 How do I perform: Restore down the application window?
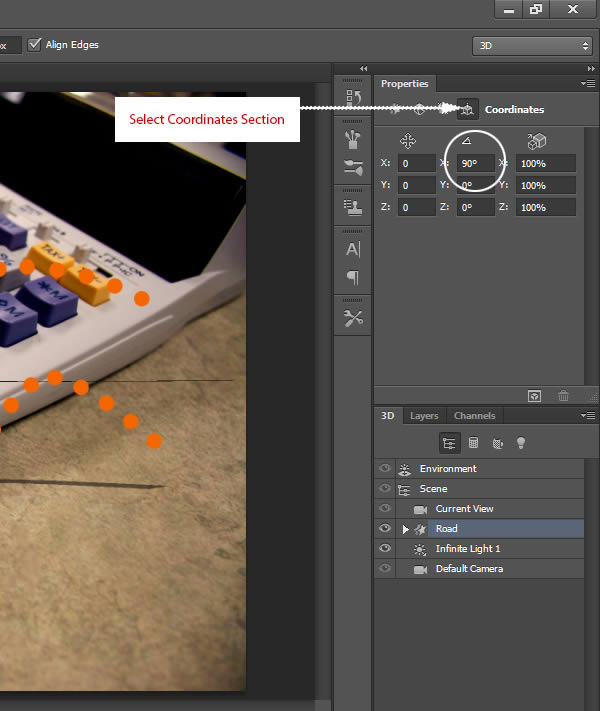click(x=536, y=9)
